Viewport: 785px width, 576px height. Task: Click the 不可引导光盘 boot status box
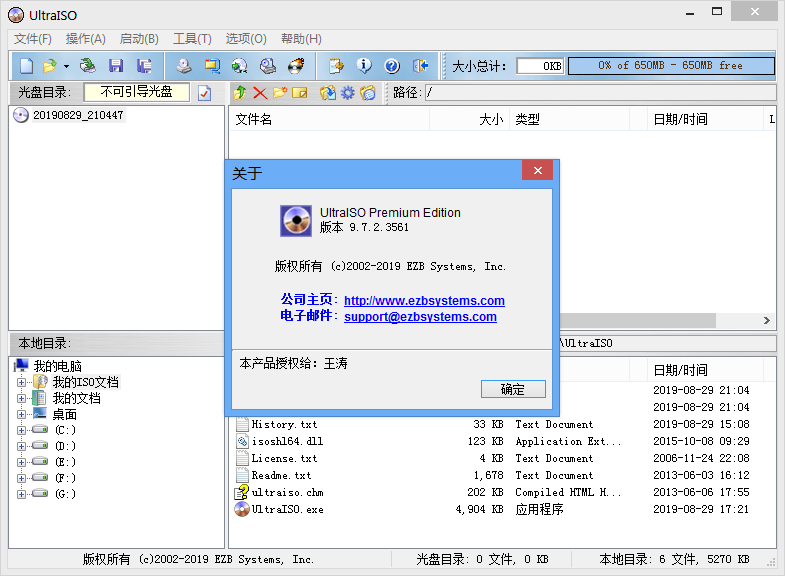137,92
